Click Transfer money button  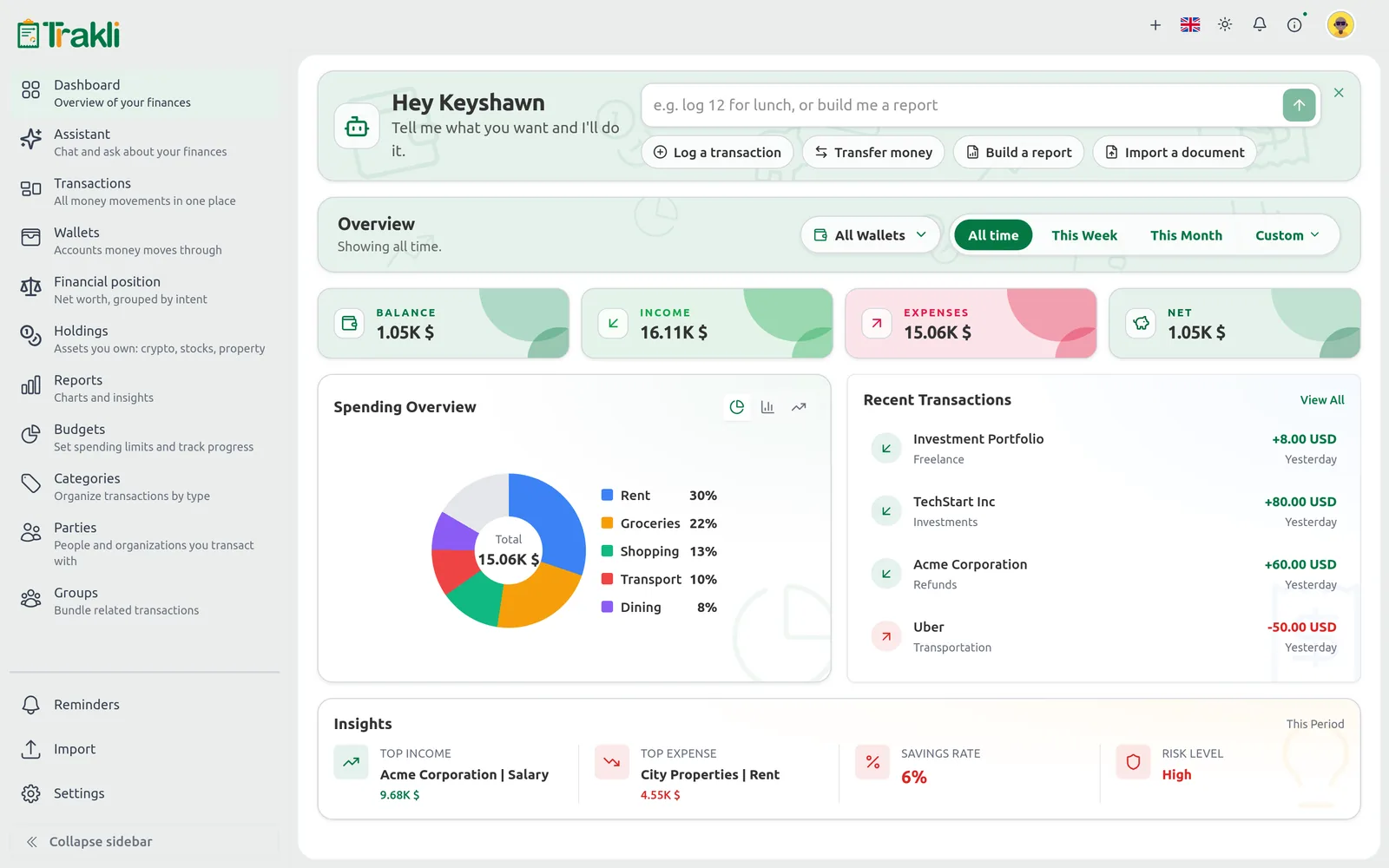(x=873, y=152)
